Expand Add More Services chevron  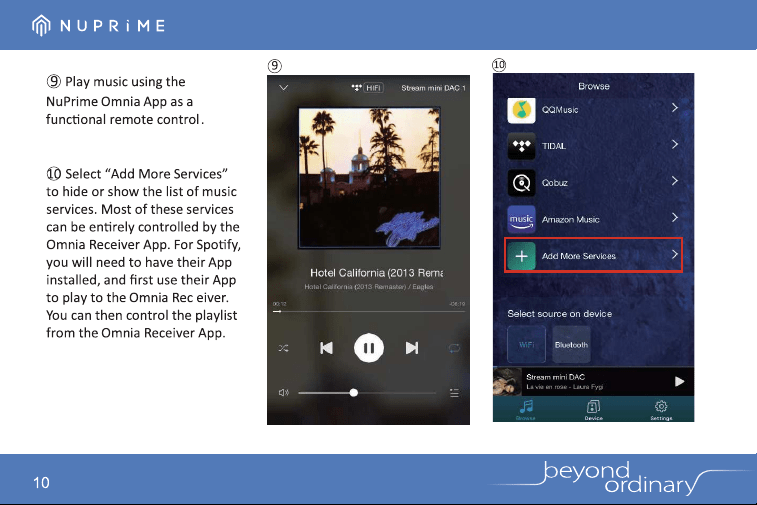tap(675, 254)
